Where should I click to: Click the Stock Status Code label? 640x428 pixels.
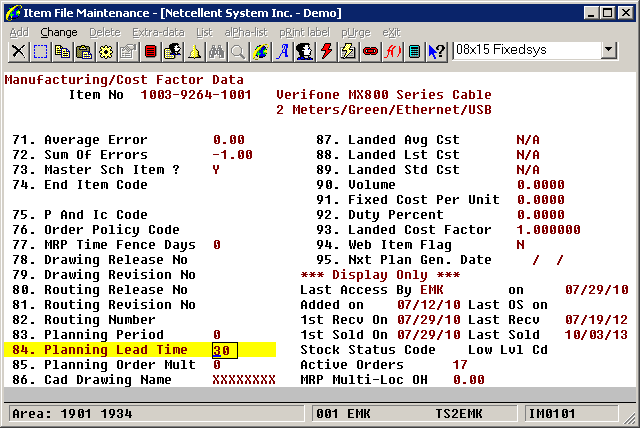(368, 350)
